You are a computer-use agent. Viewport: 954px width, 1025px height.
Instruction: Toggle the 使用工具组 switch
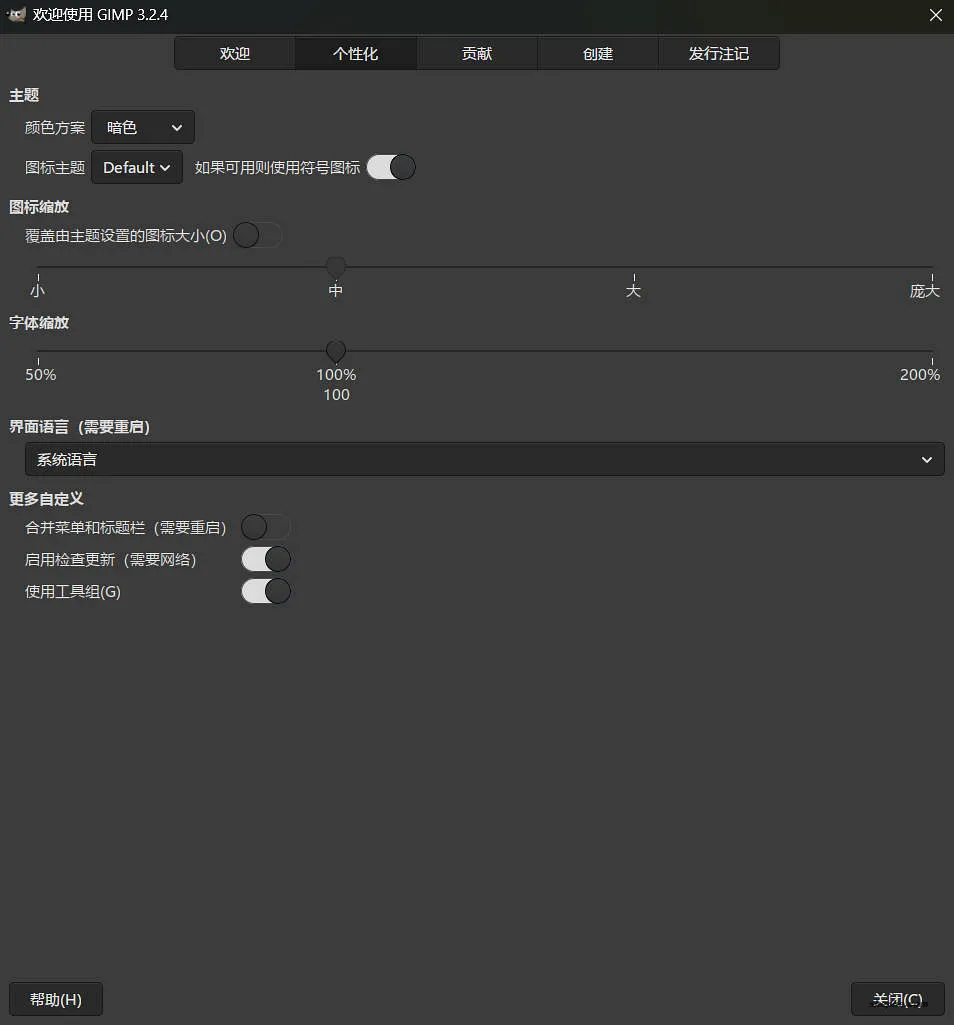pos(265,592)
